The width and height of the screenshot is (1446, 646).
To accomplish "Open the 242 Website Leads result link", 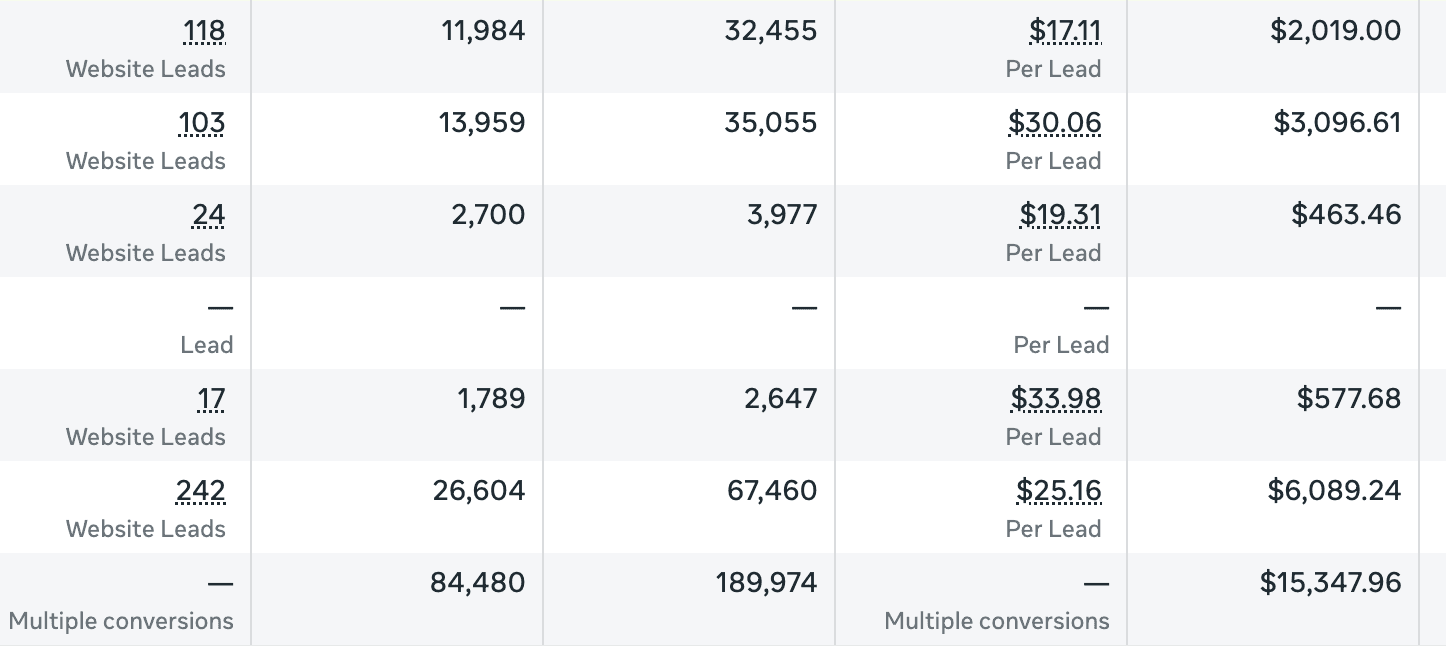I will click(x=201, y=492).
